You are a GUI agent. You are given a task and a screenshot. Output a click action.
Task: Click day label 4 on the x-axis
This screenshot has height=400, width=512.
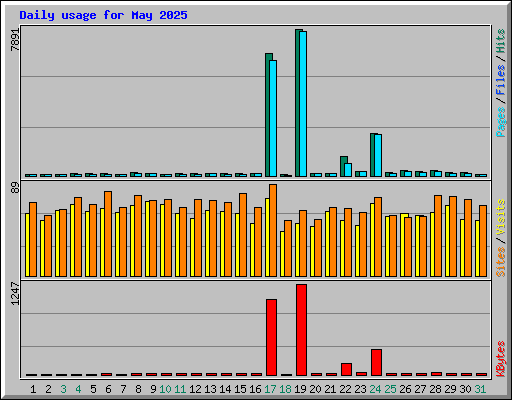pos(78,389)
